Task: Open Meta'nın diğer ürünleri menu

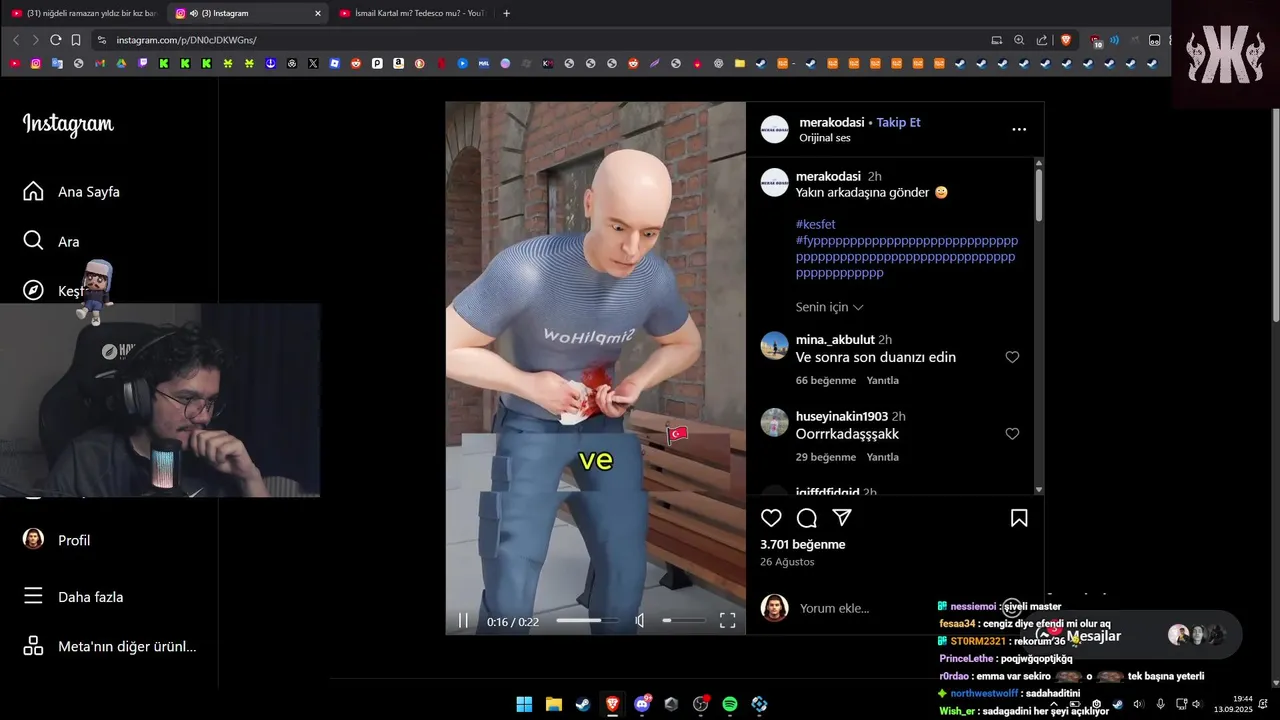Action: 110,646
